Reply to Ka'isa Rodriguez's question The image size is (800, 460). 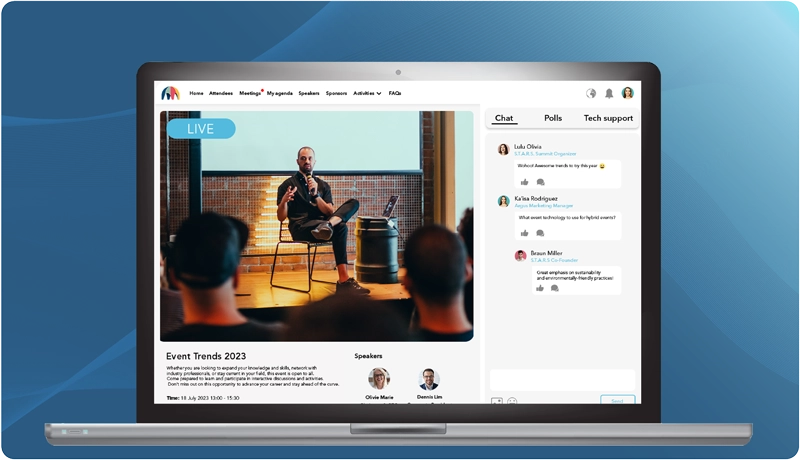[x=540, y=233]
